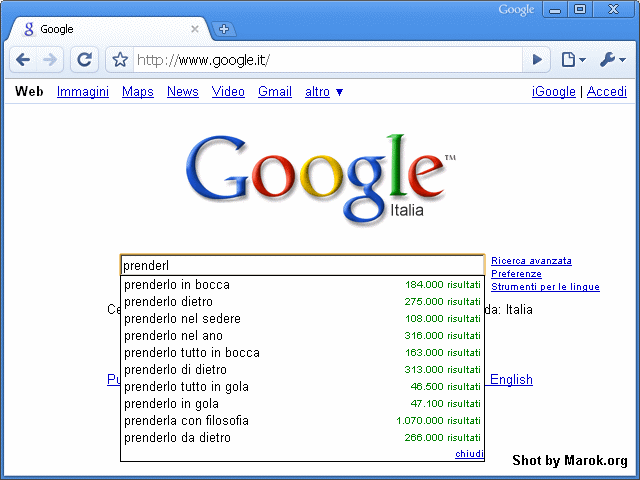This screenshot has width=640, height=480.
Task: Maximize the browser window
Action: point(580,9)
